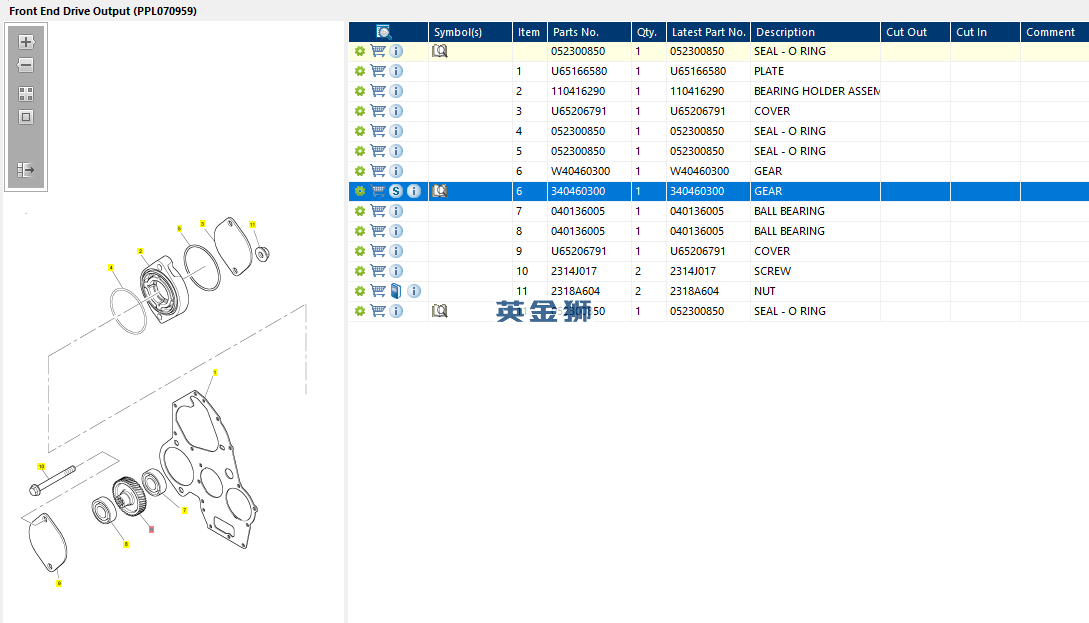Zoom out of the parts diagram
Viewport: 1089px width, 623px height.
[26, 65]
